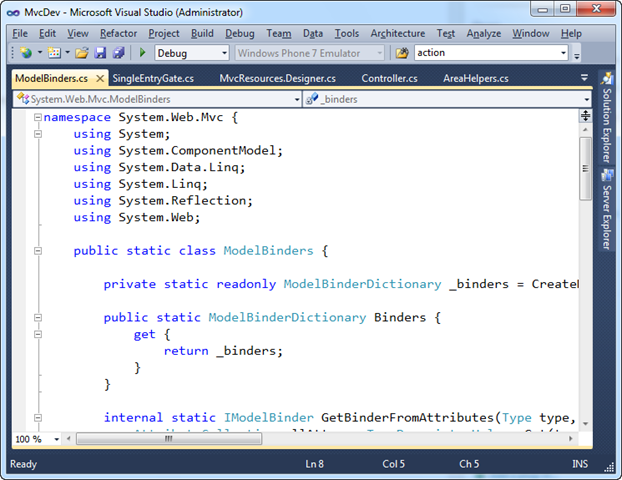
Task: Save the current file with the floppy icon
Action: [100, 53]
